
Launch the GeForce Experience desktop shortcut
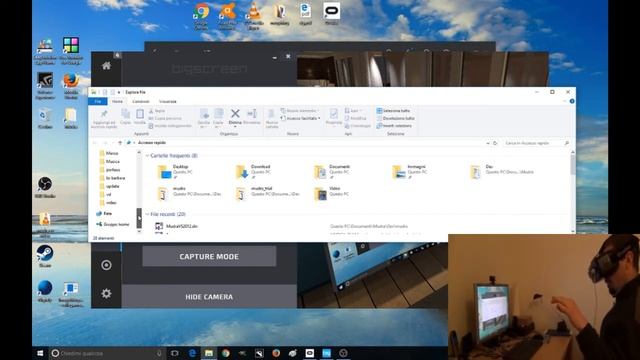[45, 85]
